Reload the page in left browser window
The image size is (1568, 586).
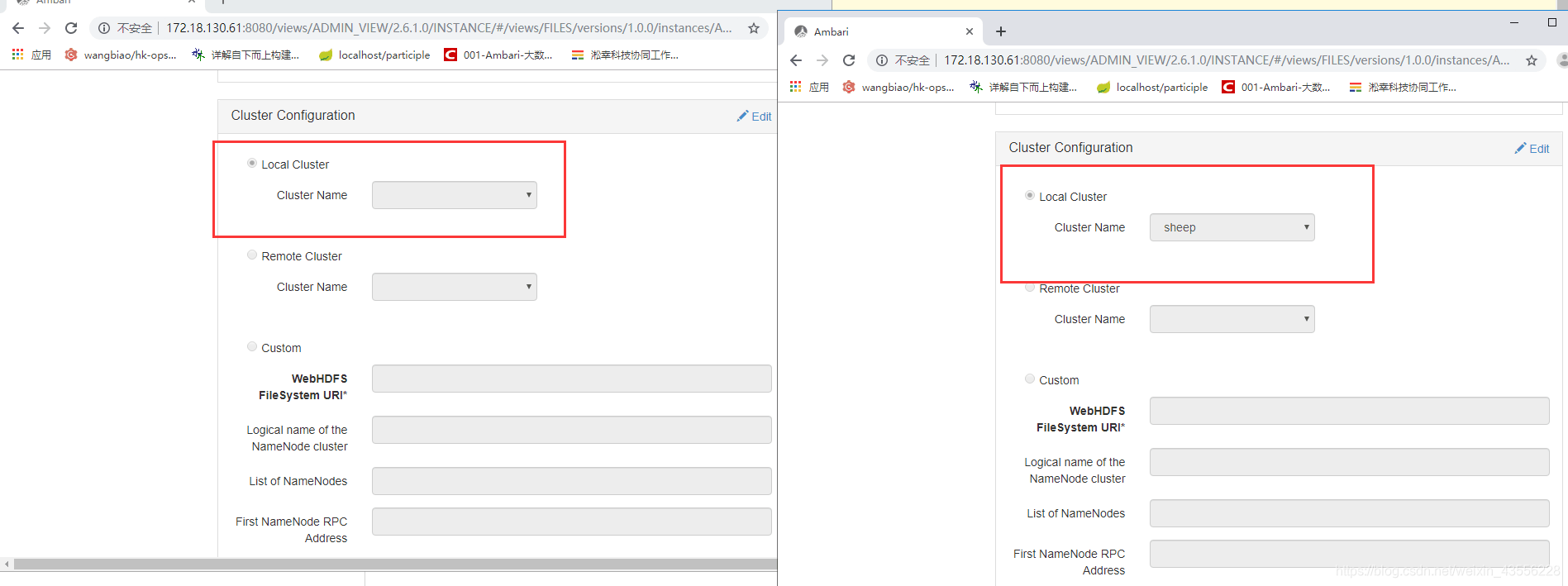point(71,28)
